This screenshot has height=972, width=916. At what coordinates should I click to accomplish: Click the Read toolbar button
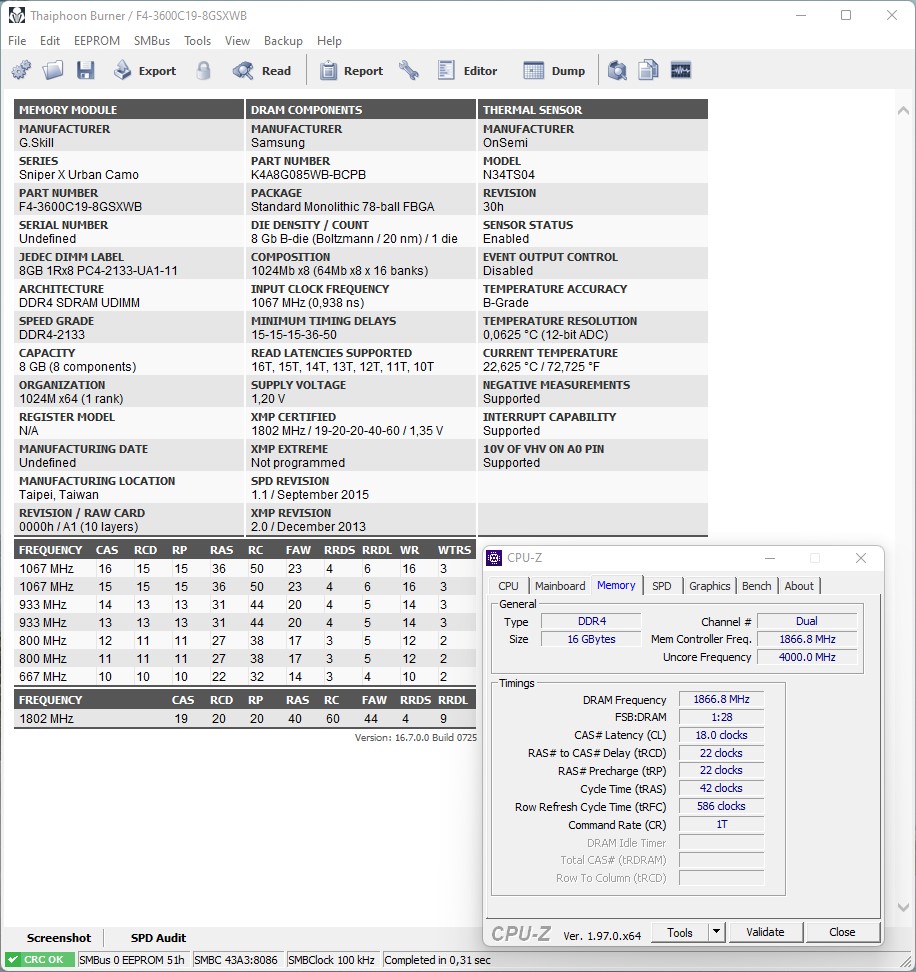(262, 71)
